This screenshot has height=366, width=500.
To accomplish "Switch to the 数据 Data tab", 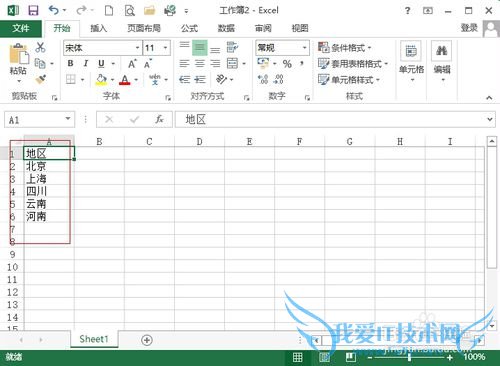I will point(226,29).
